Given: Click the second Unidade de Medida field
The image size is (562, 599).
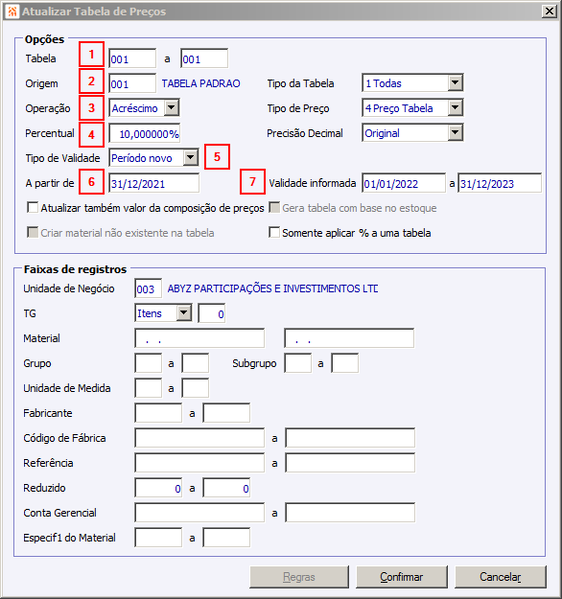Looking at the screenshot, I should click(195, 388).
